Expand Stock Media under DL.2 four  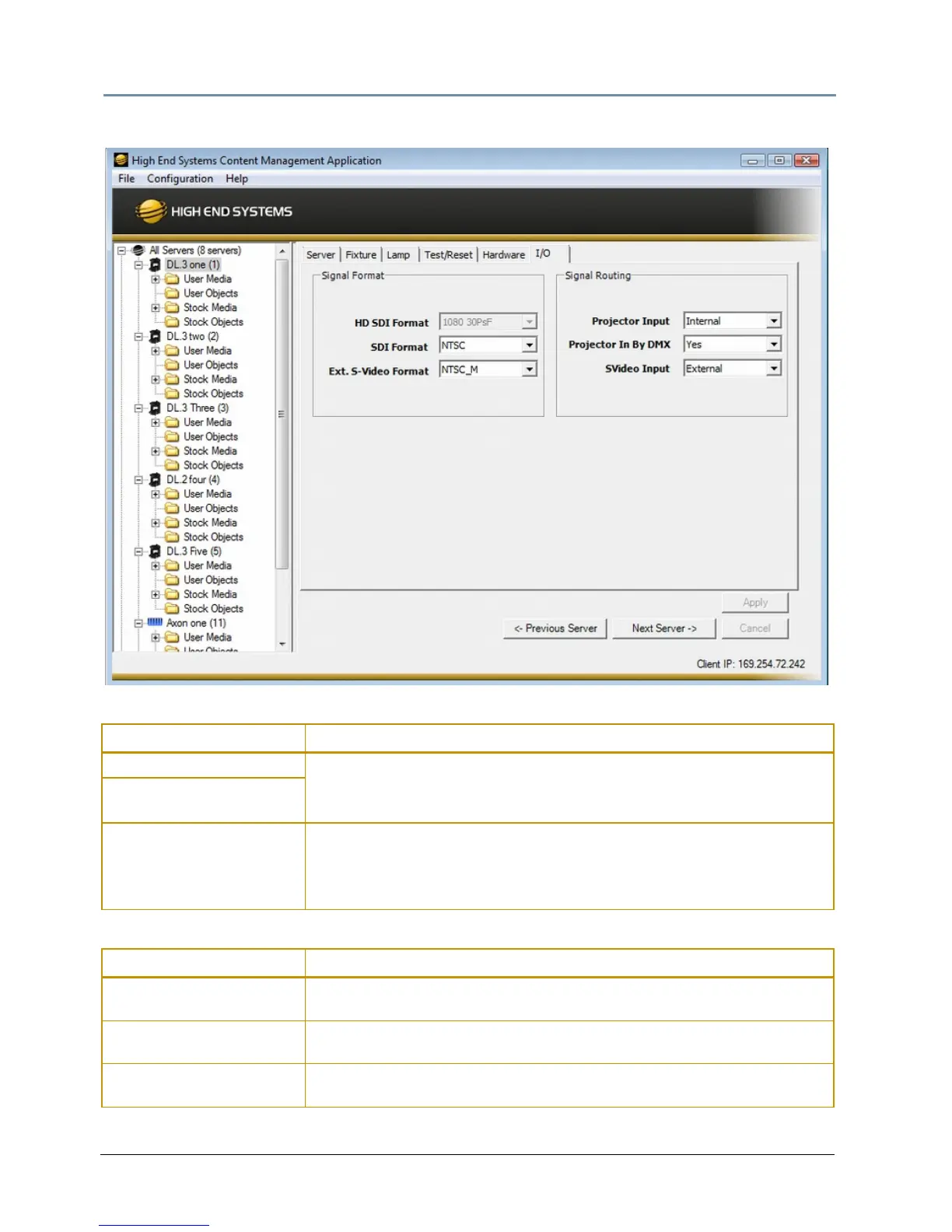click(x=156, y=523)
